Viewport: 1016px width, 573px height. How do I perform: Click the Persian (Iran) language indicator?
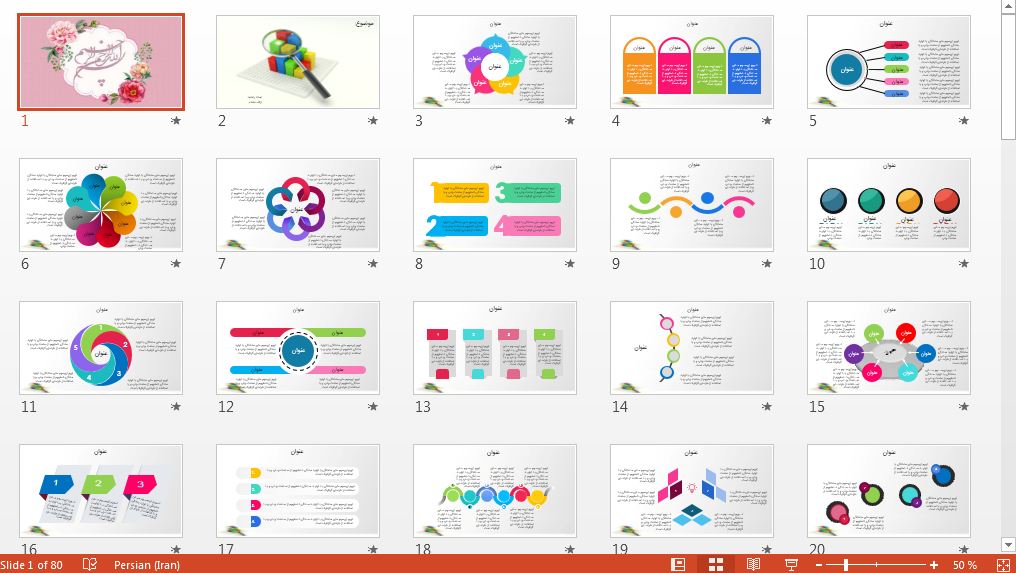click(147, 565)
